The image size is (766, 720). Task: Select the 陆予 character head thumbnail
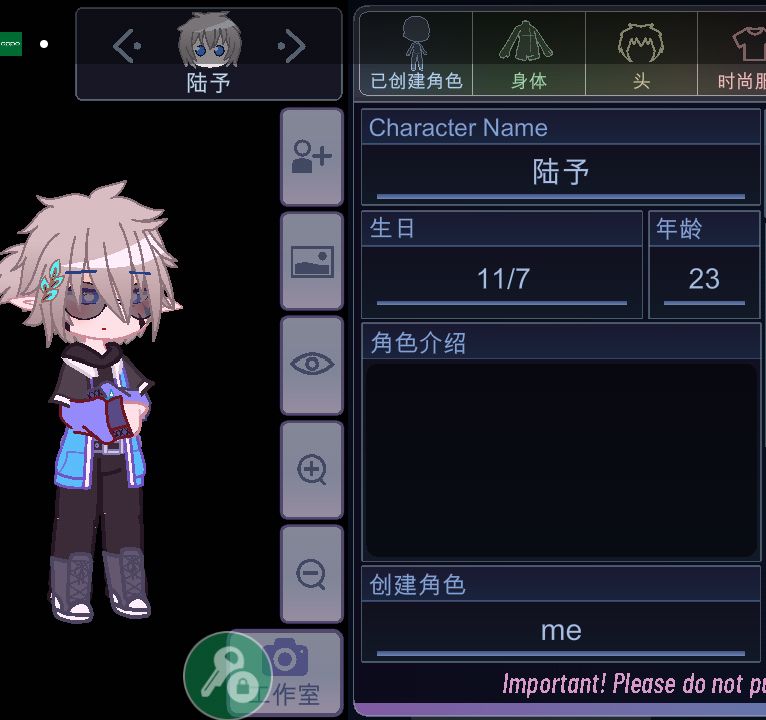pyautogui.click(x=209, y=40)
